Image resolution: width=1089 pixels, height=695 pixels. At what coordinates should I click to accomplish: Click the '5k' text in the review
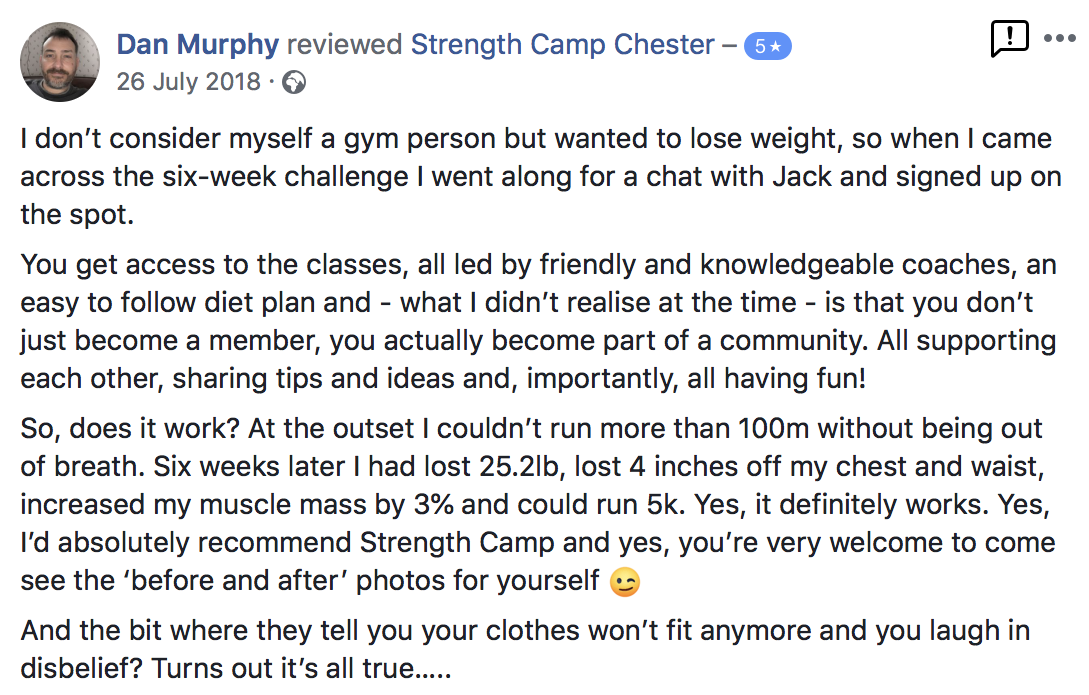pyautogui.click(x=665, y=505)
